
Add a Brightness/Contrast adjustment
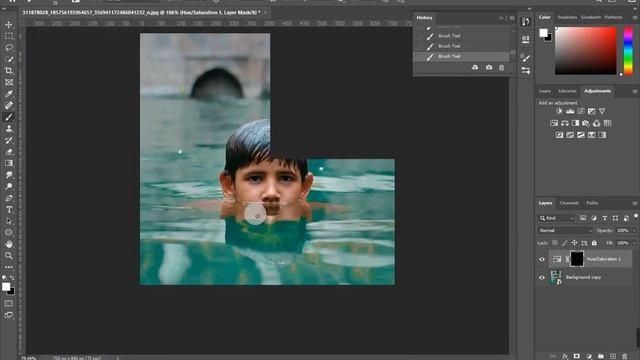[x=559, y=111]
